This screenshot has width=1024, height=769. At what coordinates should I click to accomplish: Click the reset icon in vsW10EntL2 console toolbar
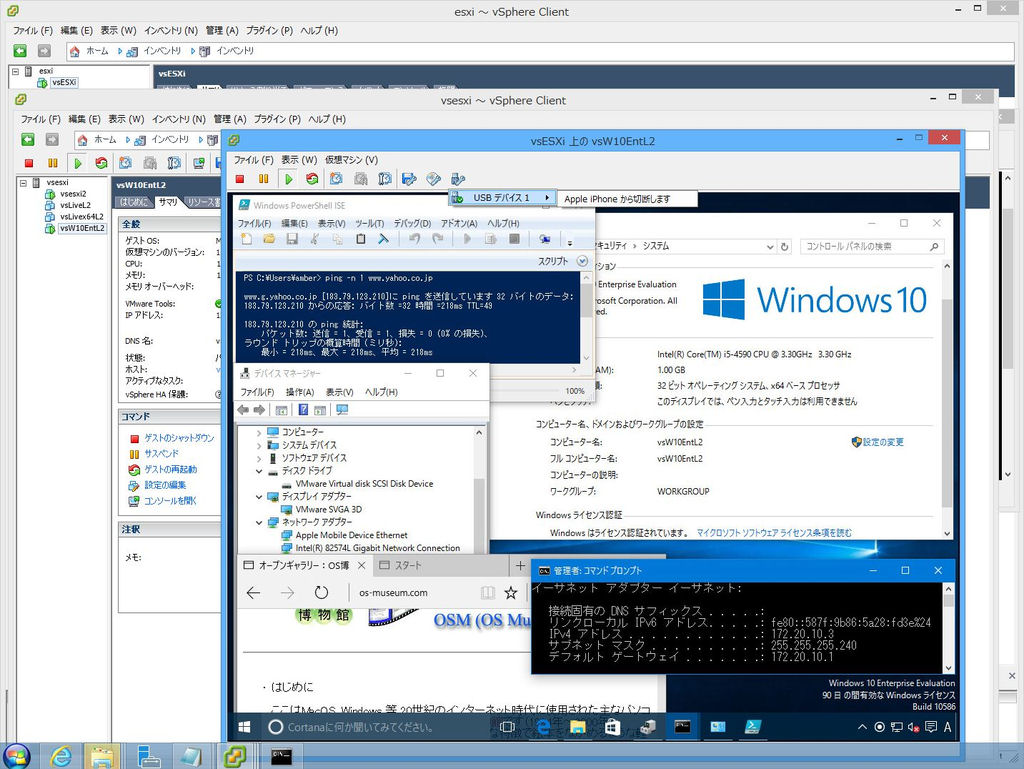point(312,179)
